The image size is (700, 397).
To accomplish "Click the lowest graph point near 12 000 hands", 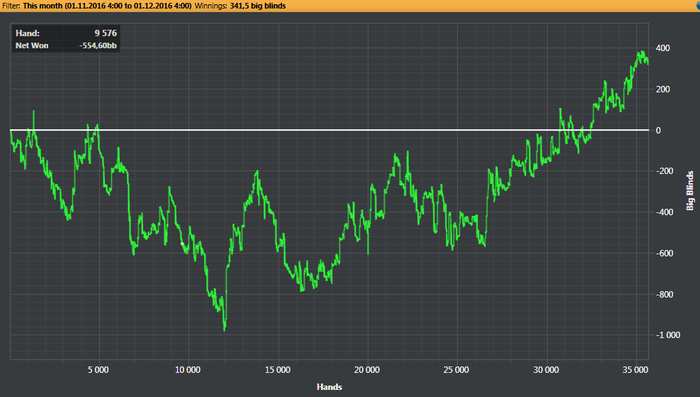I will click(x=225, y=330).
